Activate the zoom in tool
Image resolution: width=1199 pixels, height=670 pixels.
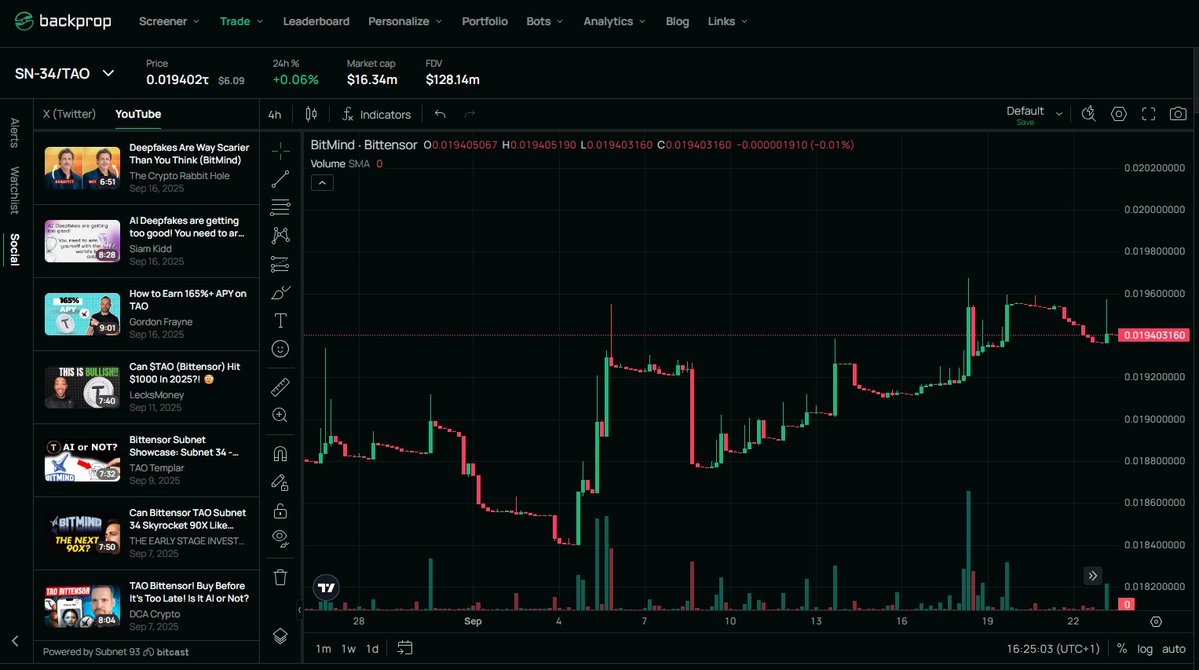pyautogui.click(x=280, y=415)
